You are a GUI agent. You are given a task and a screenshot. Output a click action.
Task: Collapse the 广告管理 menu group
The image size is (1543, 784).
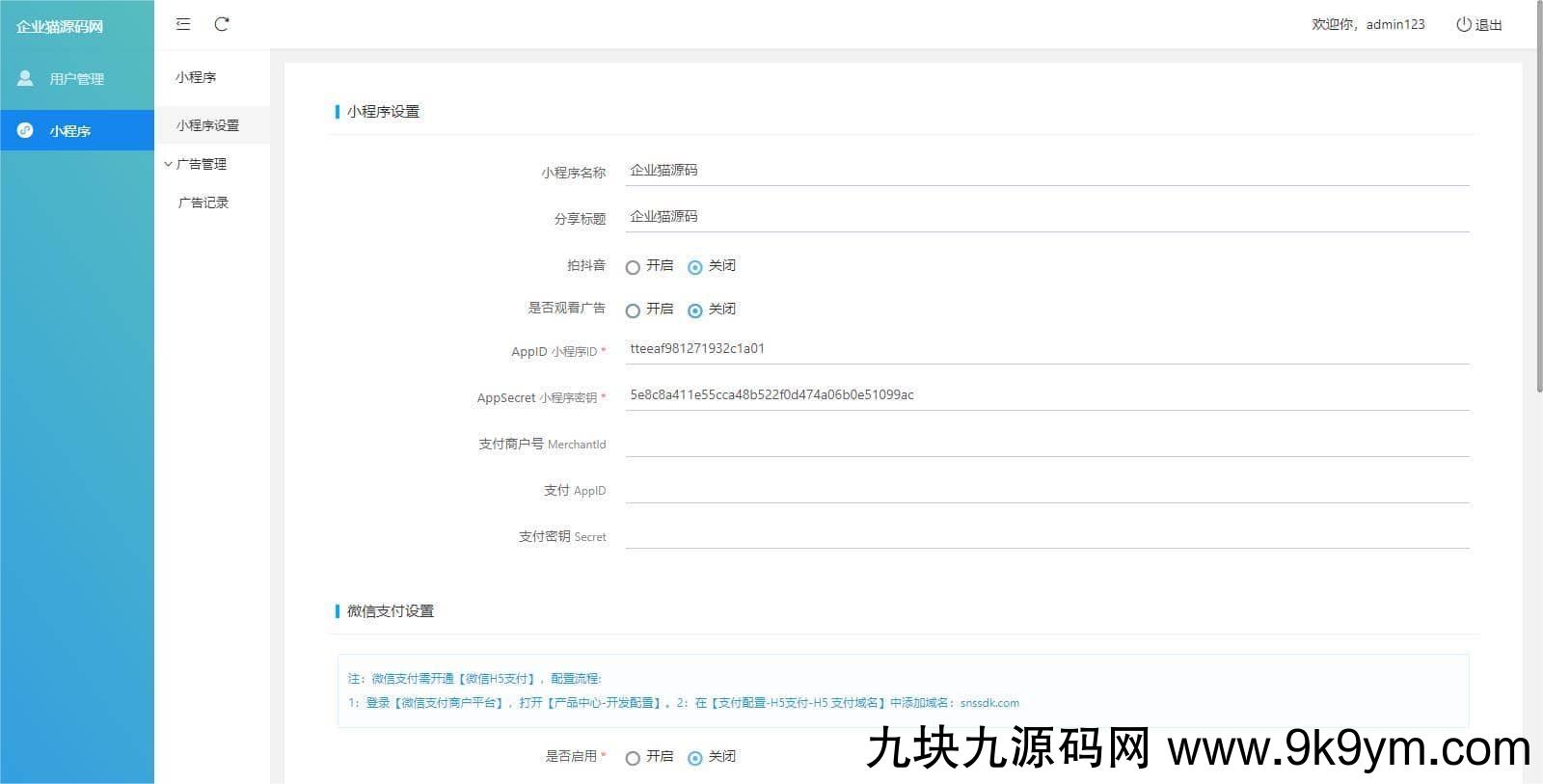coord(196,164)
